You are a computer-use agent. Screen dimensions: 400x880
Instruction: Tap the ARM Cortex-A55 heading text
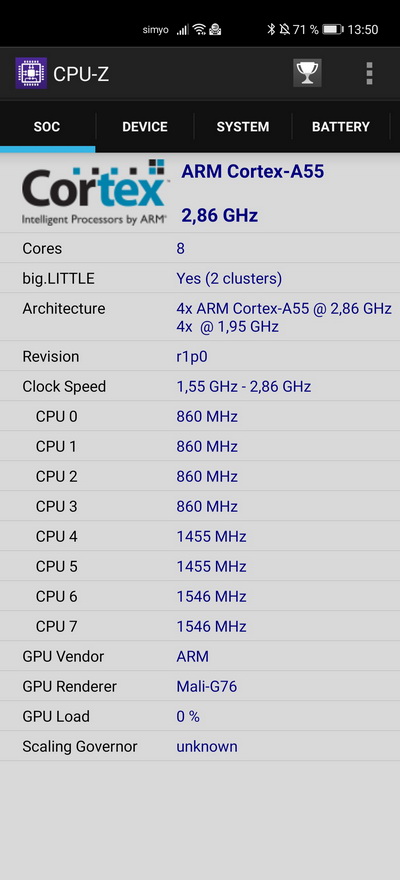tap(252, 172)
